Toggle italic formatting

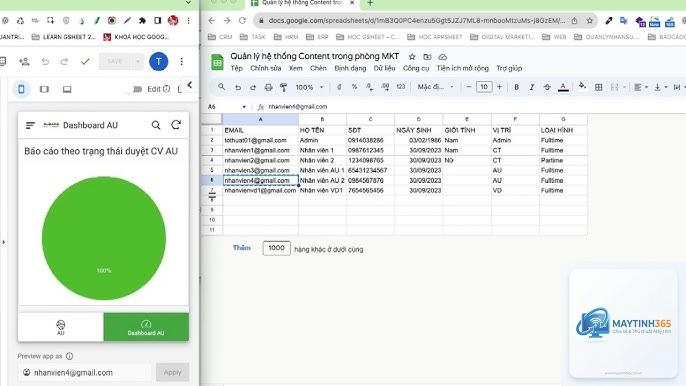click(532, 88)
